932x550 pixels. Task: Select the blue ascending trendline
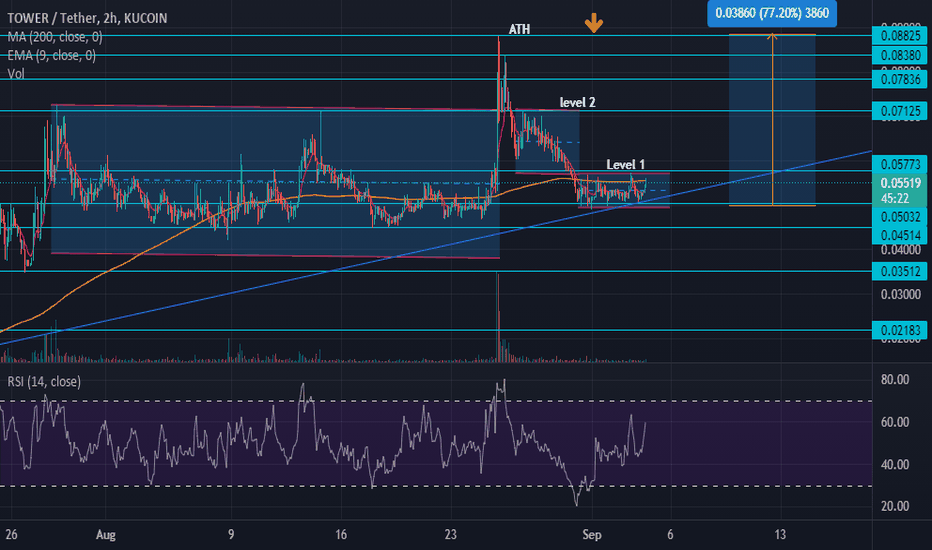pos(436,247)
